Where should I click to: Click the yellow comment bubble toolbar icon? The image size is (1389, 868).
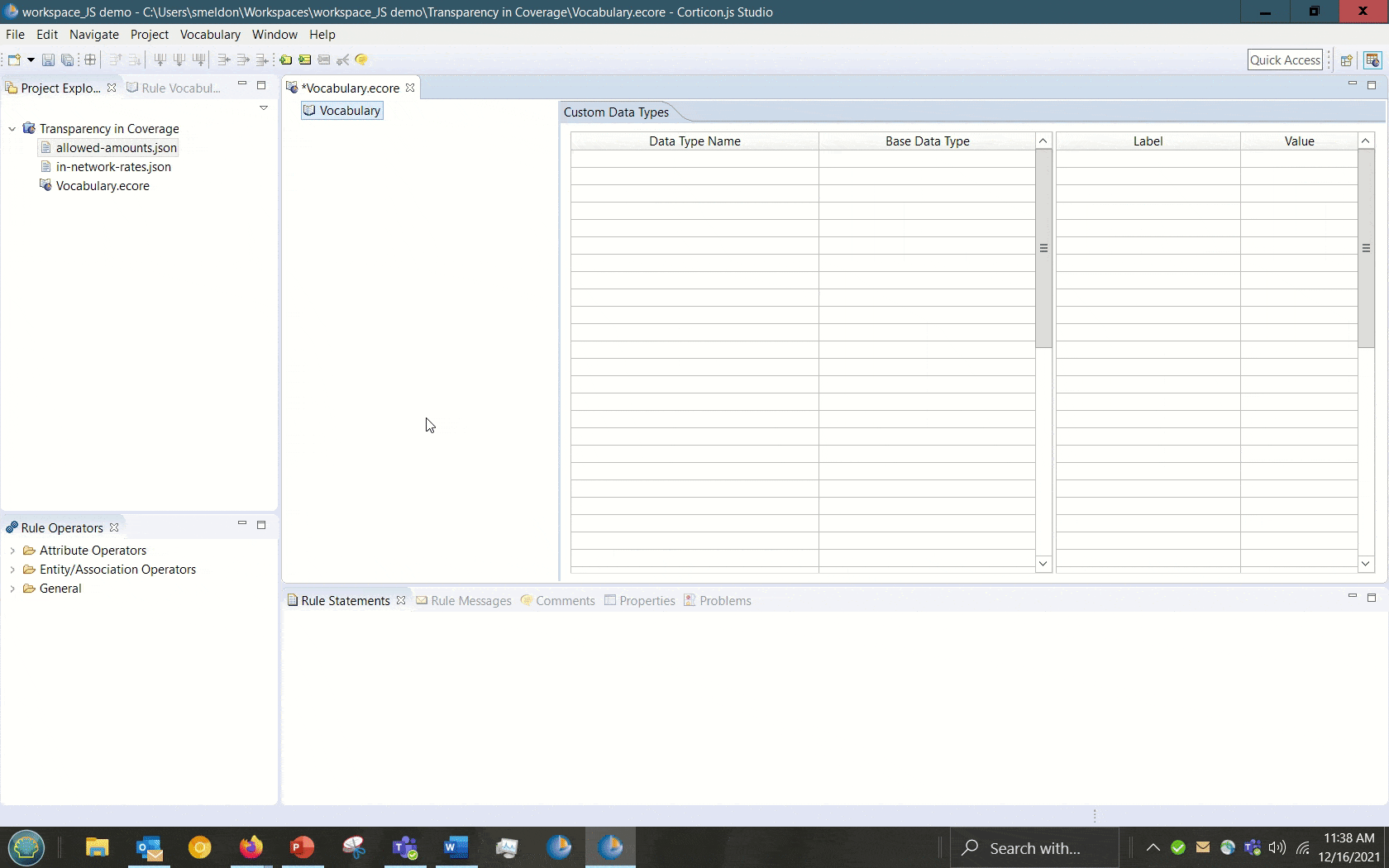coord(361,60)
